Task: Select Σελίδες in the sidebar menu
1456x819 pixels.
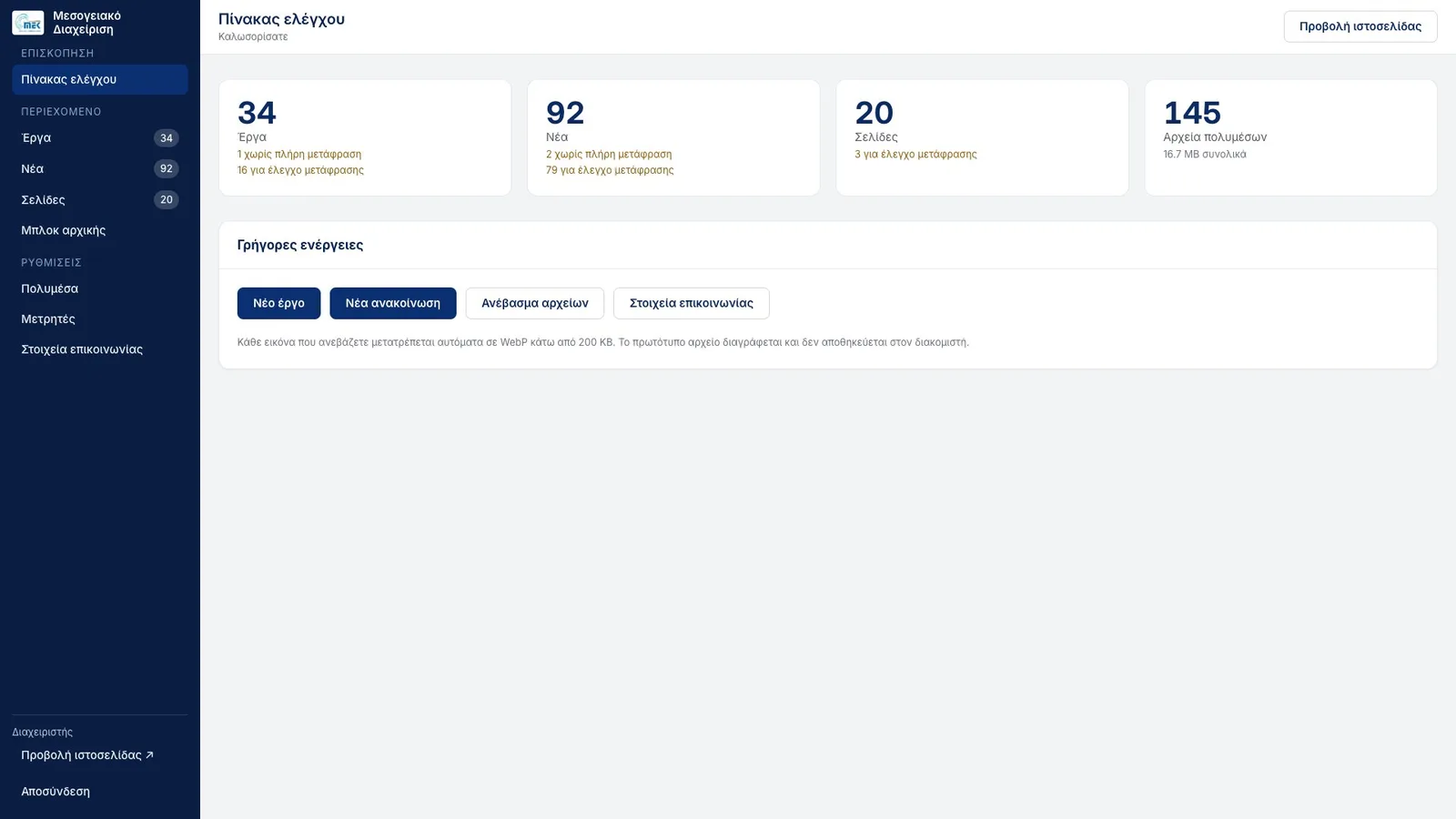Action: coord(100,199)
